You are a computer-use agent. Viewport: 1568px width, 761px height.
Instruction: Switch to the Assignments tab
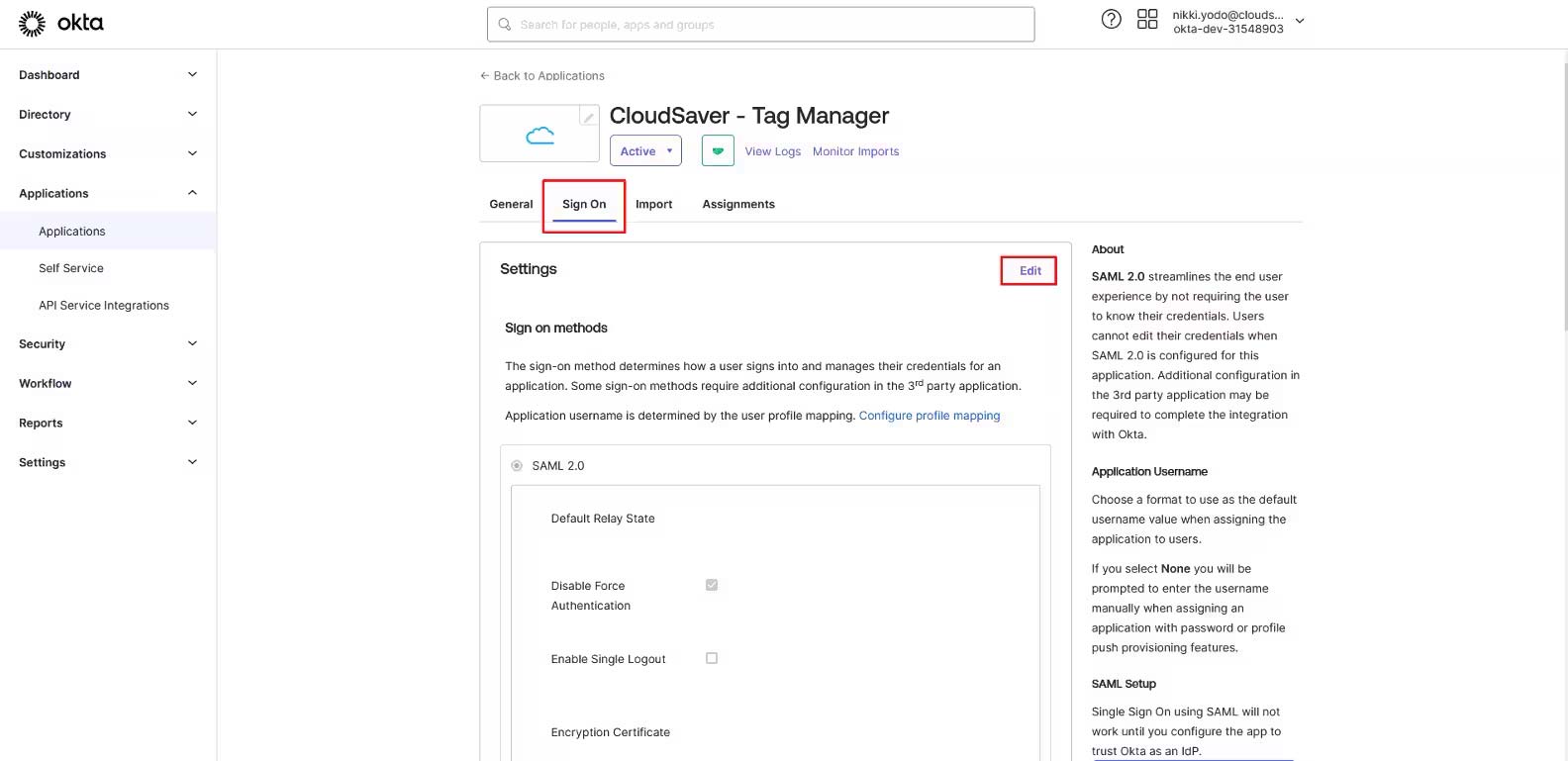pos(738,204)
